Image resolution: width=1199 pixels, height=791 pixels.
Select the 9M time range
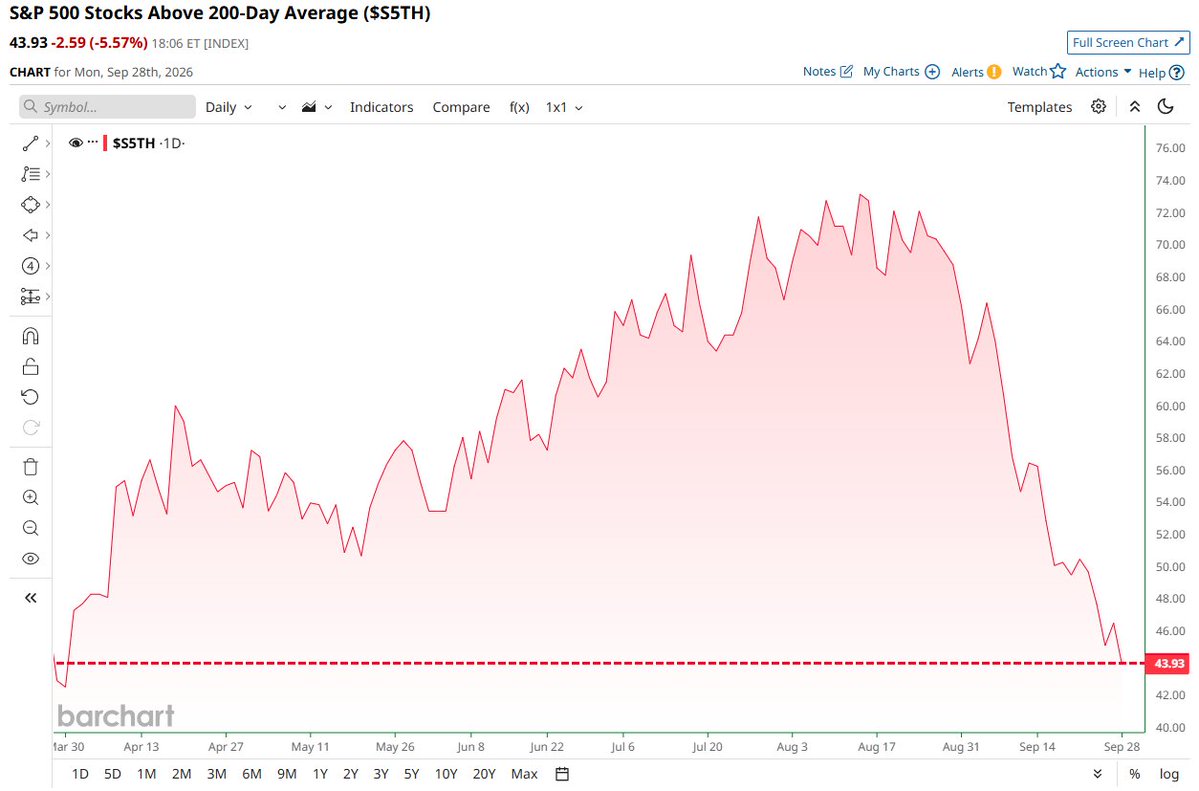(287, 773)
